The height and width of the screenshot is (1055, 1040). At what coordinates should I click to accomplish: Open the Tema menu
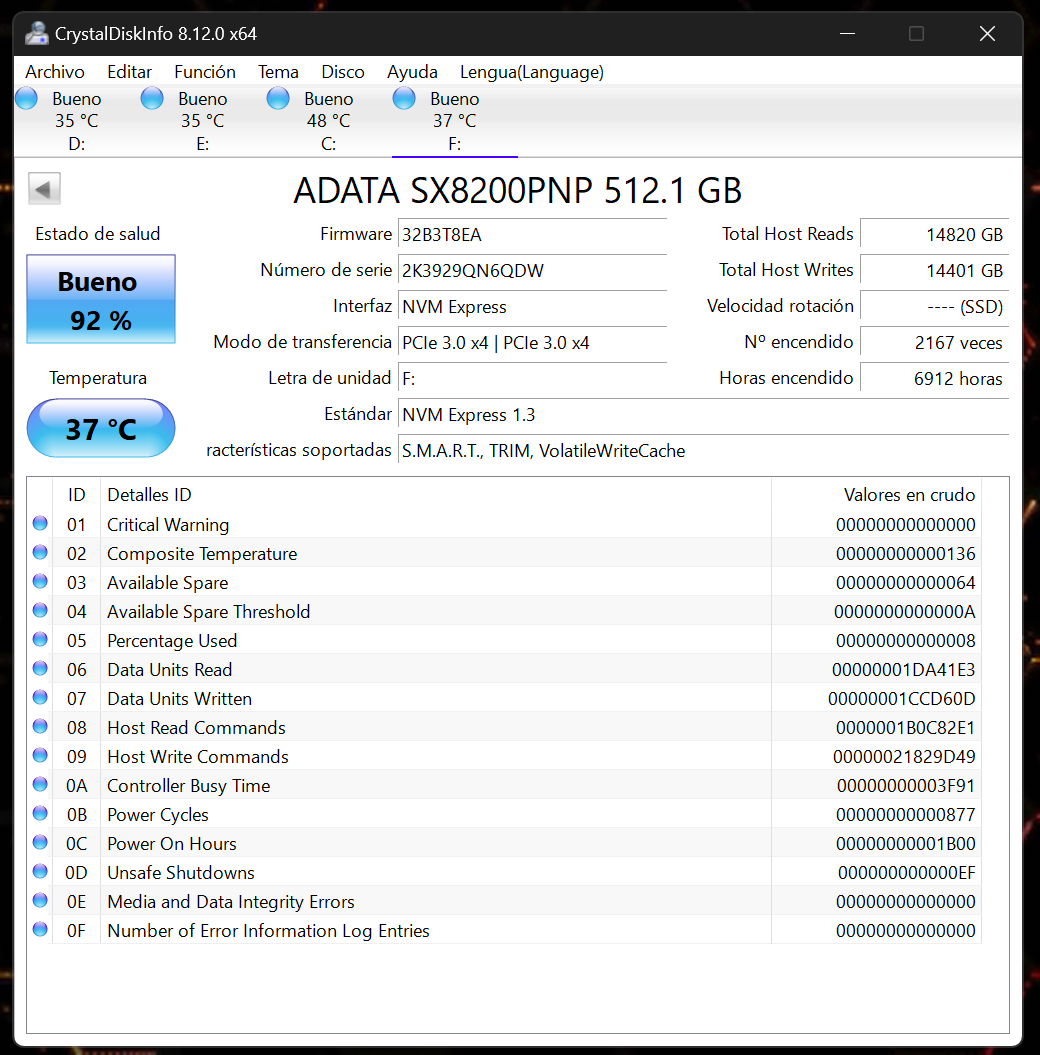pos(278,72)
